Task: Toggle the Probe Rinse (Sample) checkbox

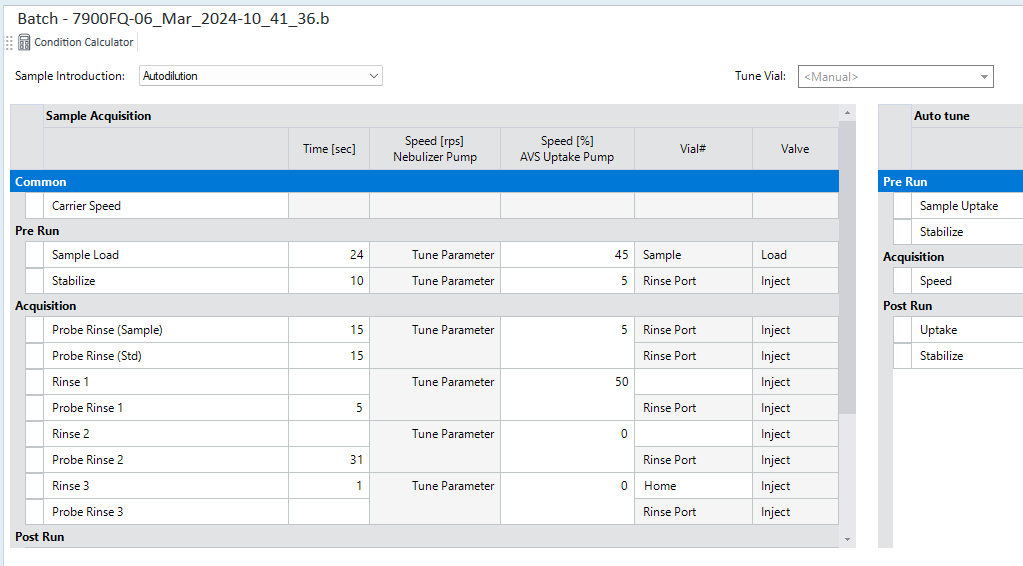Action: 35,330
